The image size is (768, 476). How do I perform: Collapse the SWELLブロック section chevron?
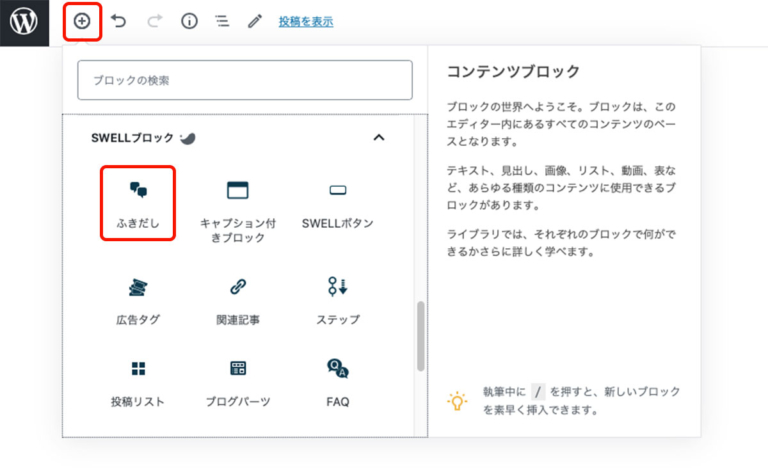coord(379,138)
